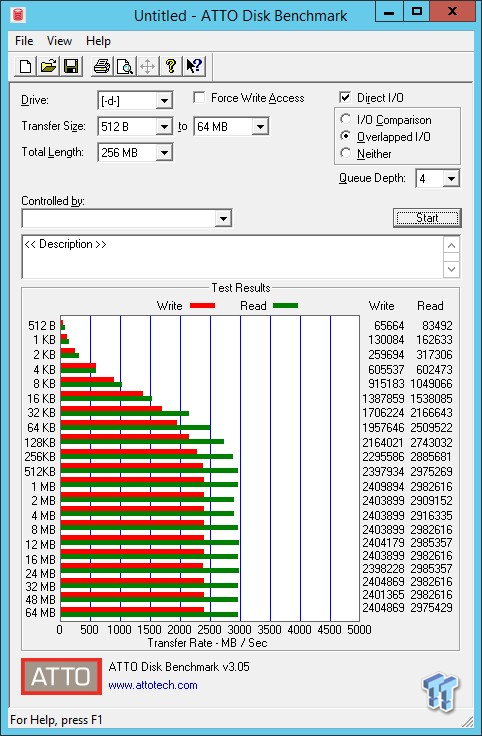This screenshot has width=482, height=736.
Task: Click inside the Description text box
Action: [x=232, y=257]
